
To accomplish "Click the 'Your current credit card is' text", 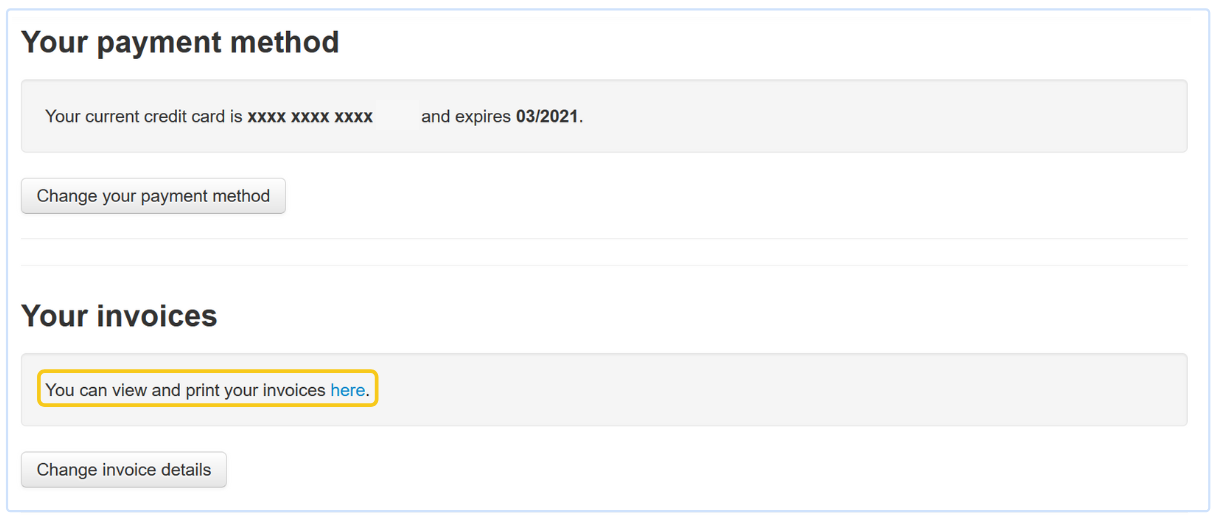I will (143, 116).
